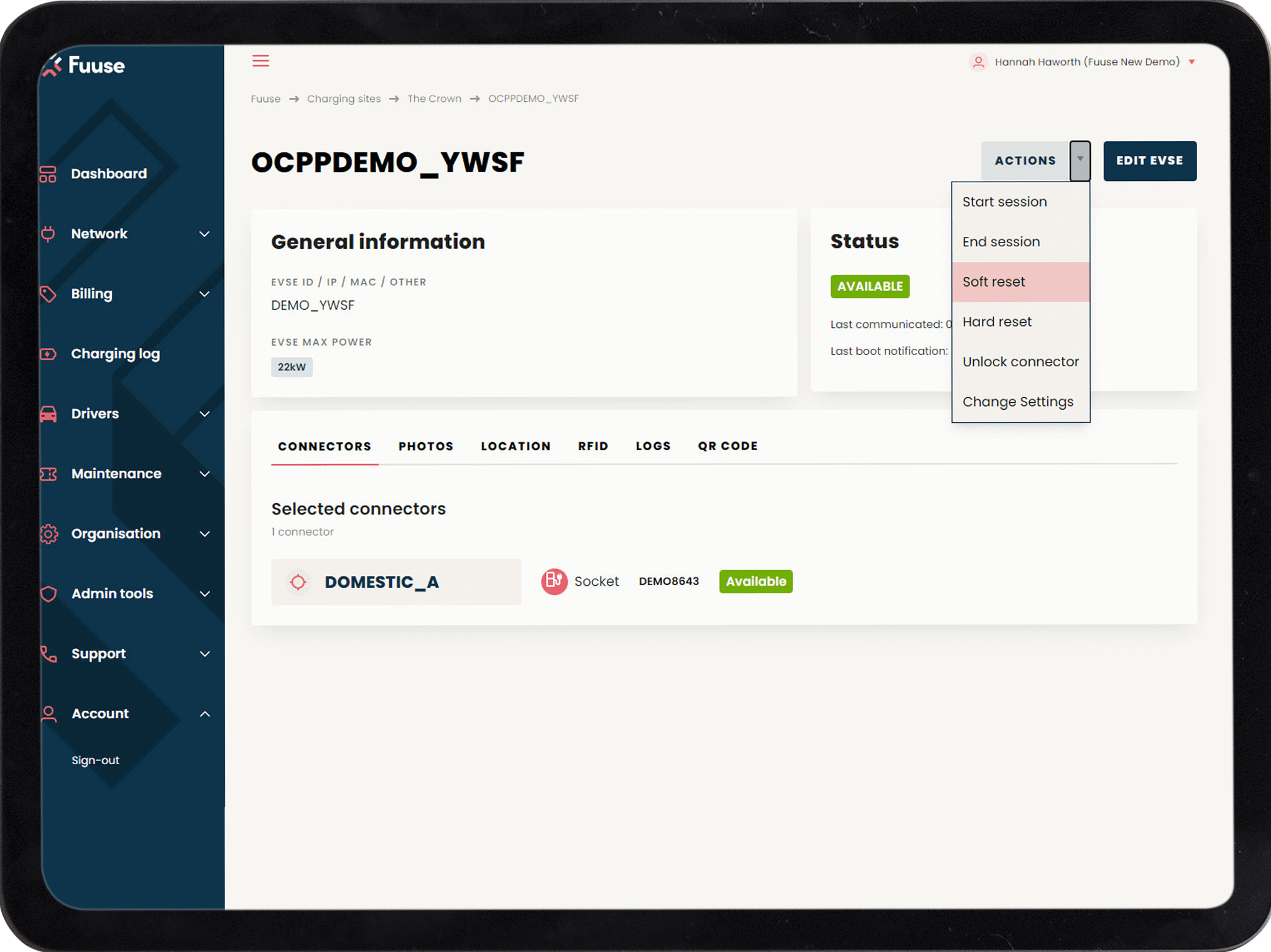The image size is (1271, 952).
Task: Click the Network icon in sidebar
Action: click(x=47, y=234)
